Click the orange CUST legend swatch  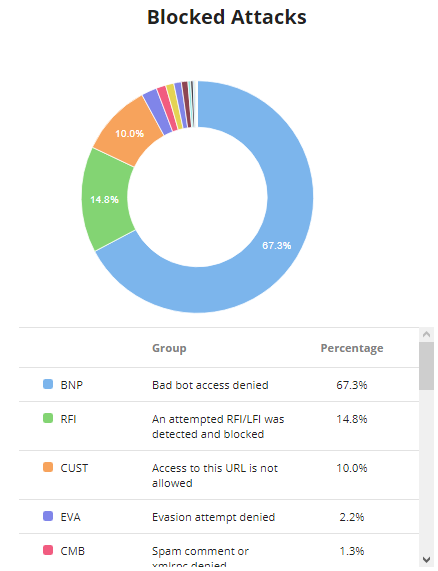[48, 467]
